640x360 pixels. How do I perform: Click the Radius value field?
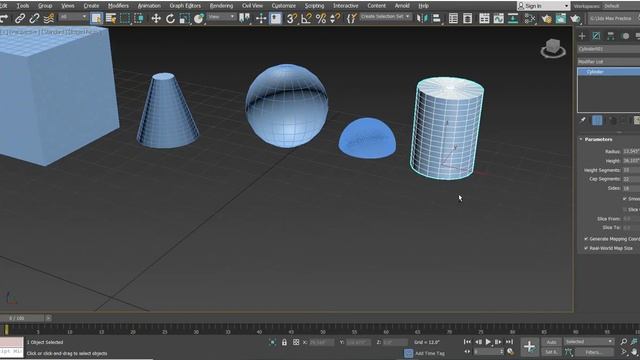[x=631, y=151]
